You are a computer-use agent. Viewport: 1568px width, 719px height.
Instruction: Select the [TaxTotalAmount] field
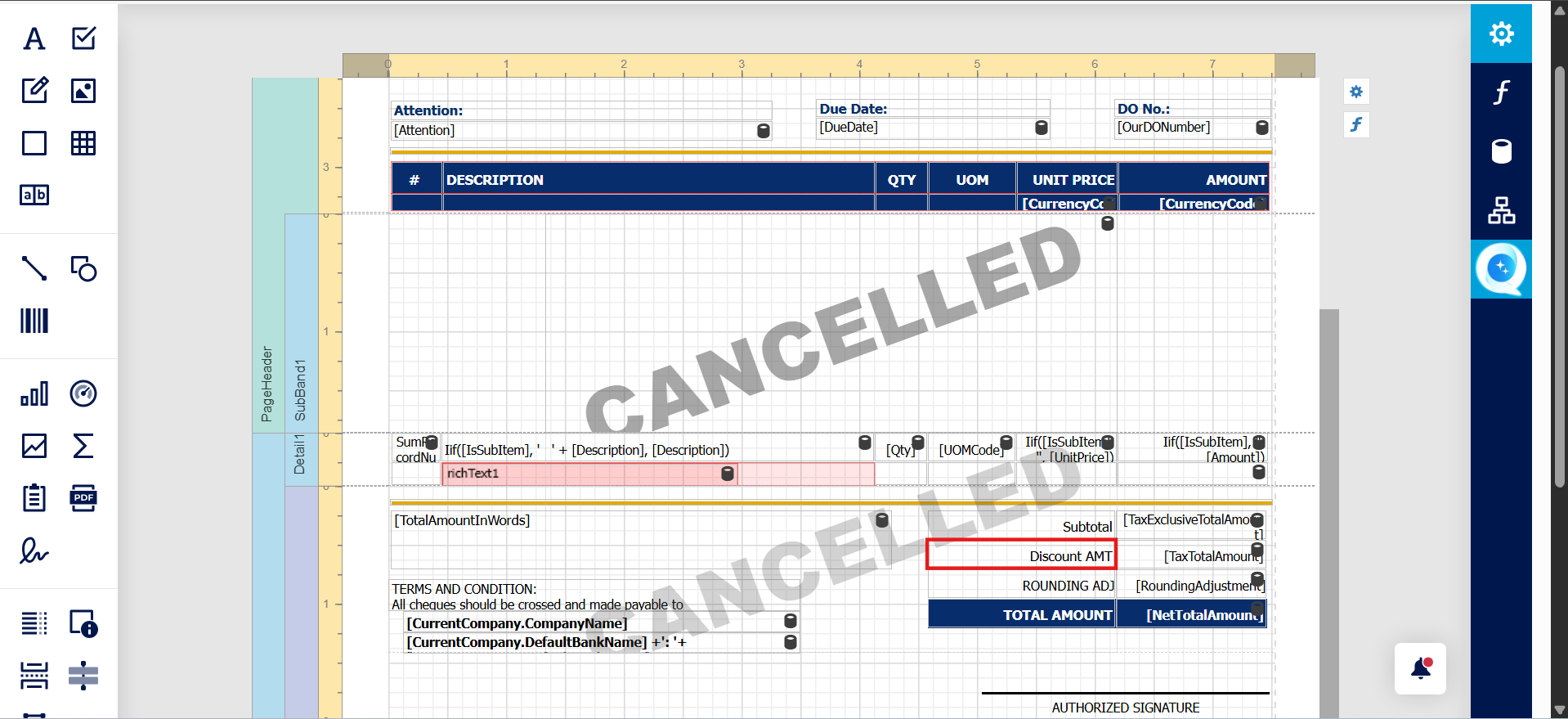pos(1192,556)
